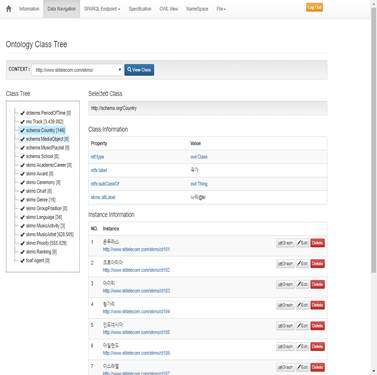Select skmo:Ranking class node
377x375 pixels.
pos(41,252)
